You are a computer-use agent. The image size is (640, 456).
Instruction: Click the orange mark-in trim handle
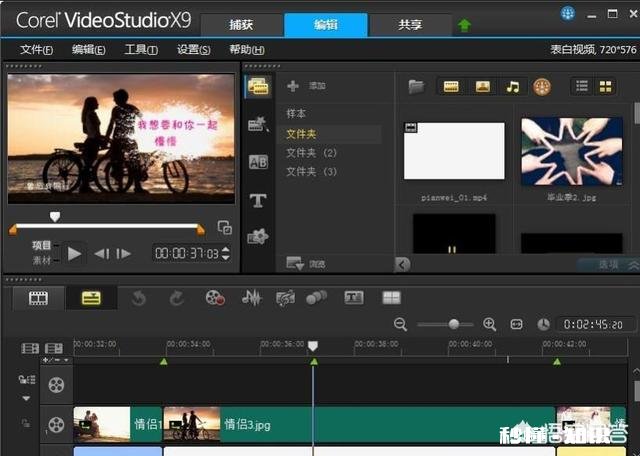[x=13, y=230]
